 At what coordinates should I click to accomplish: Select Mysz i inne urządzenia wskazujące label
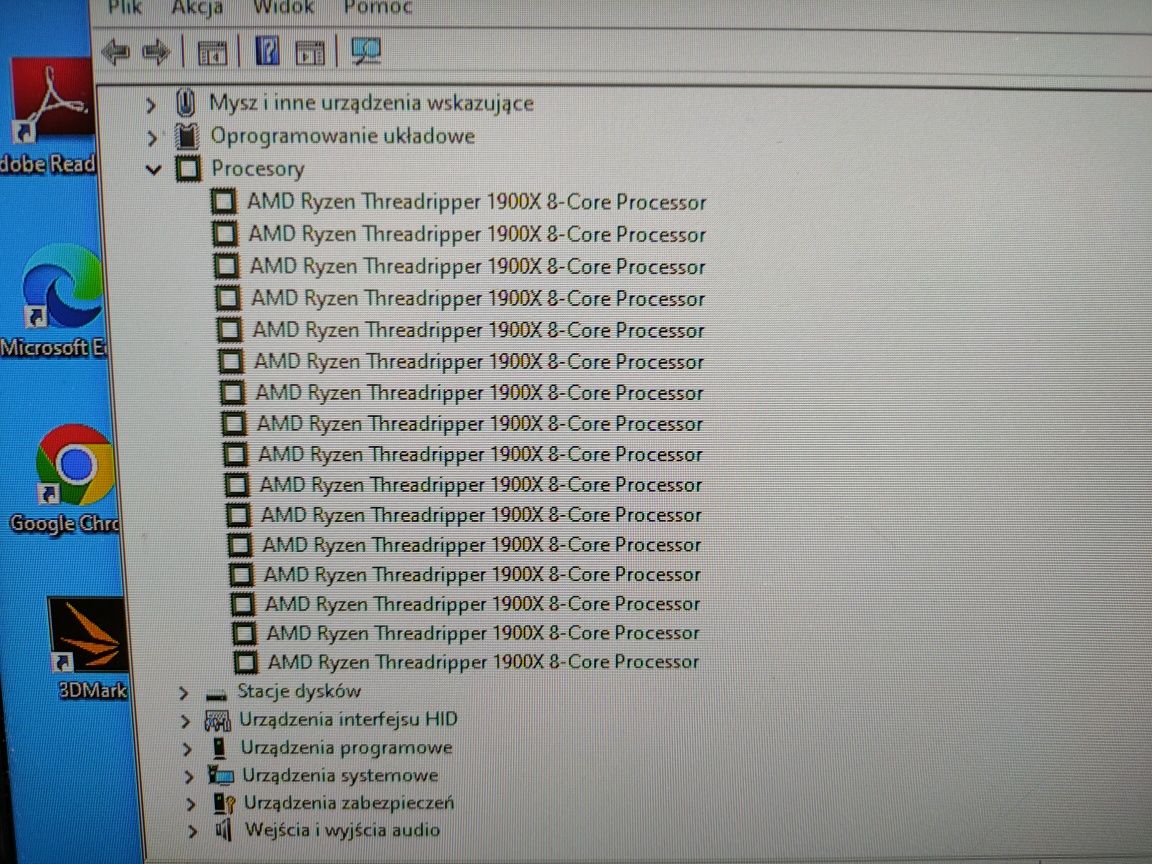371,103
